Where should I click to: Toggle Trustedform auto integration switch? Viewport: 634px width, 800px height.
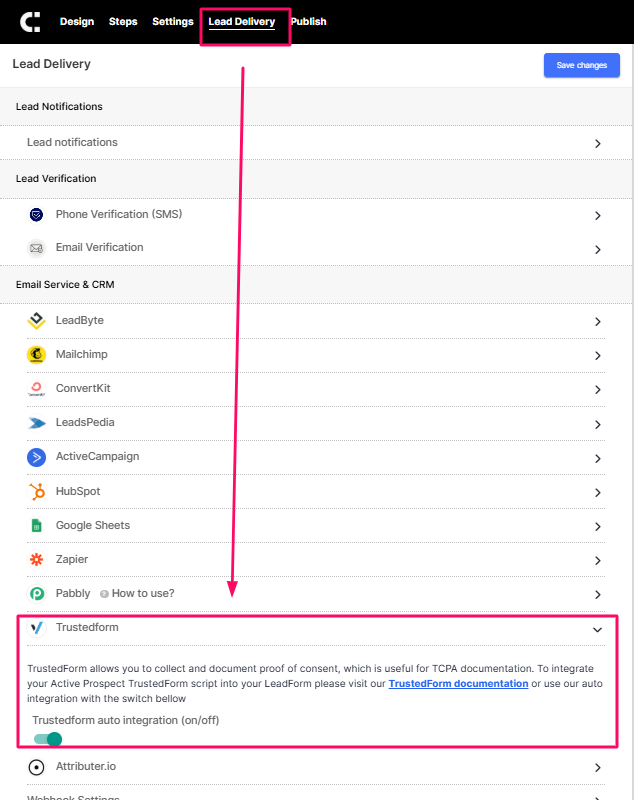click(x=48, y=739)
